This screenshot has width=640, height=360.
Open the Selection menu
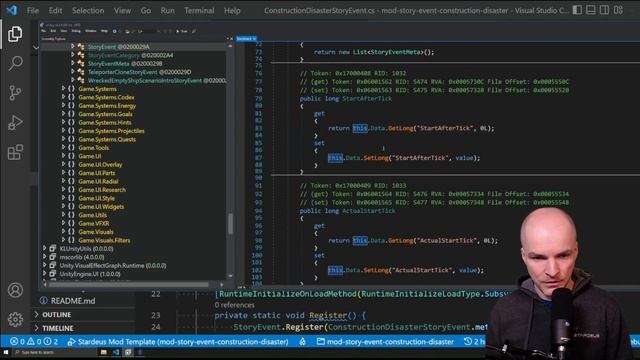coord(88,11)
